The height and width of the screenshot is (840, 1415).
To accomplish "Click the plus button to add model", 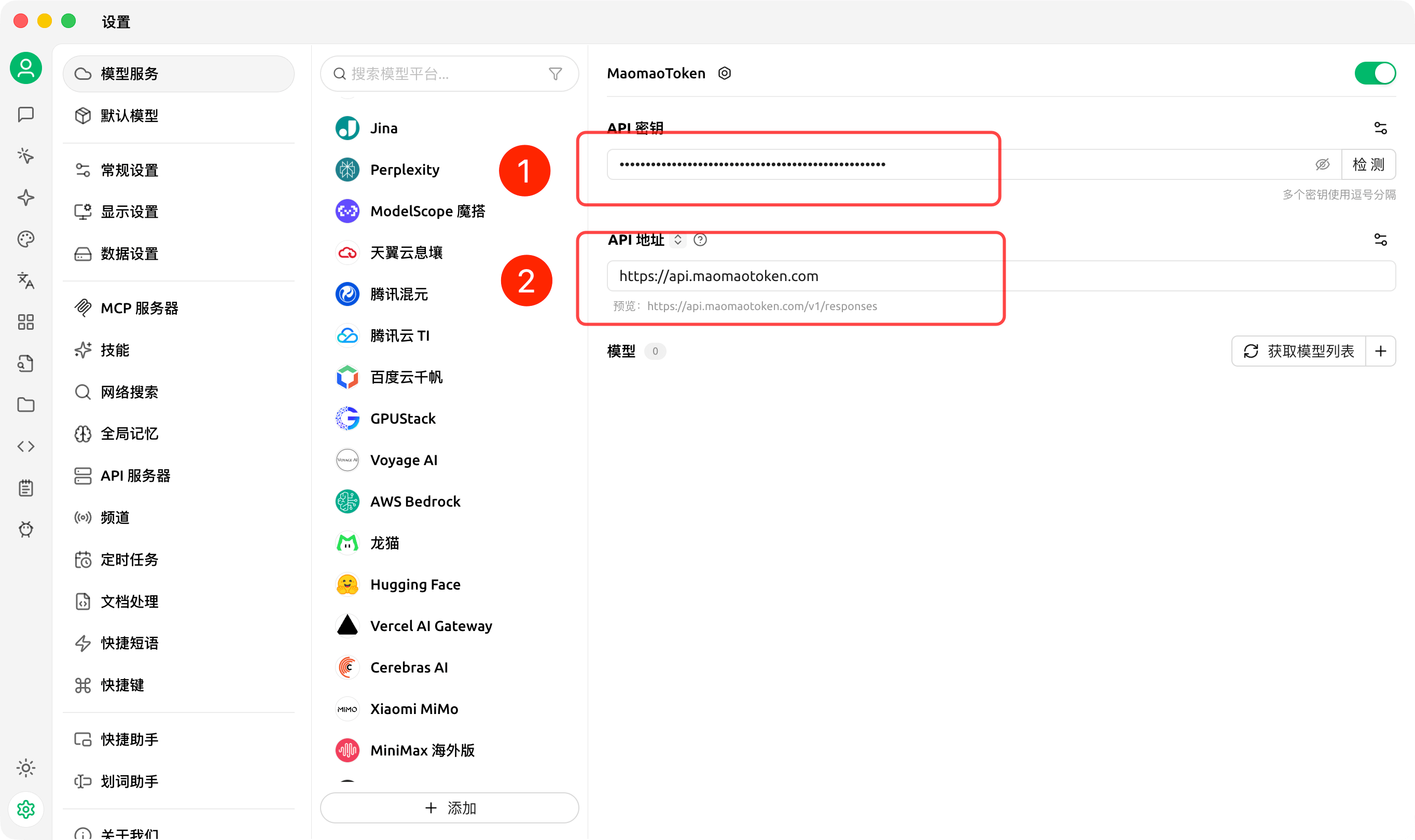I will [x=1380, y=351].
